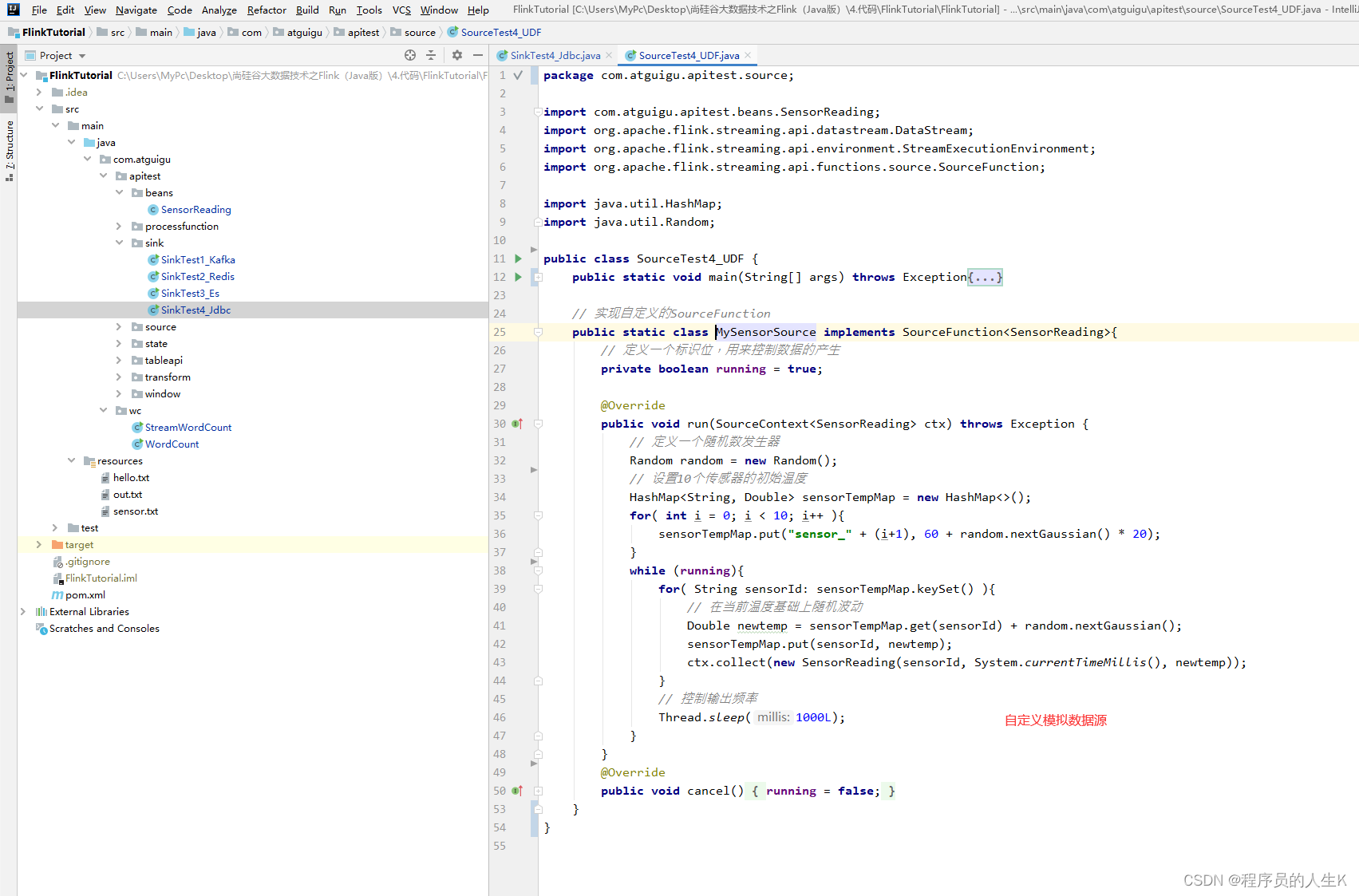Click the locate/scroll-from-source target icon
1359x896 pixels.
pyautogui.click(x=410, y=55)
